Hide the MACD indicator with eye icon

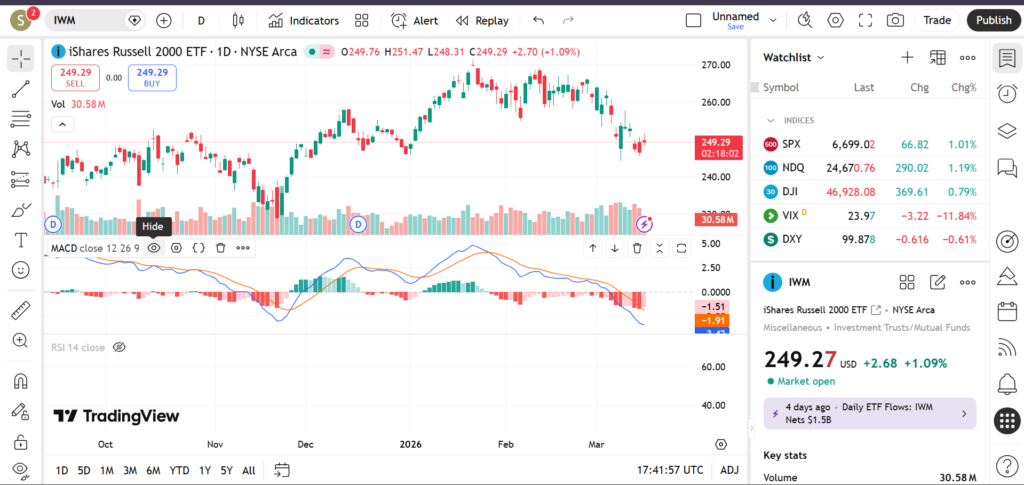pyautogui.click(x=154, y=247)
